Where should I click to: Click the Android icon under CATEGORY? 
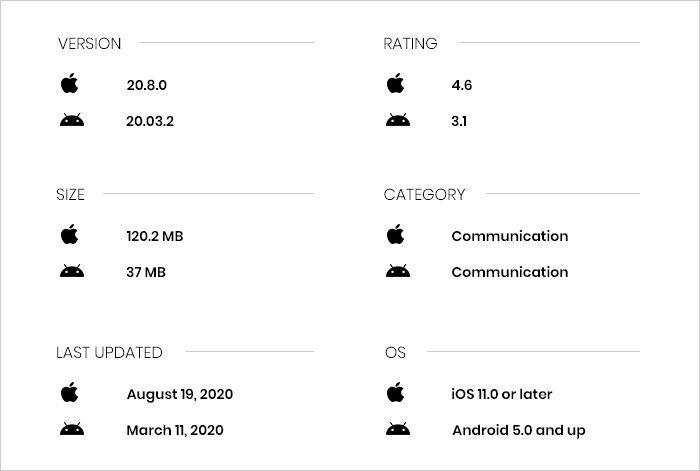397,272
